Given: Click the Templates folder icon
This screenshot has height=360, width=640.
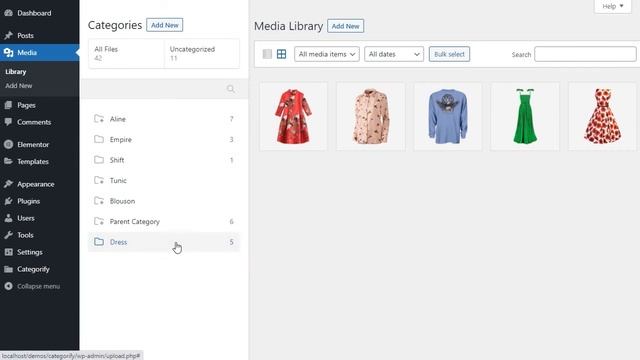Looking at the screenshot, I should 8,162.
